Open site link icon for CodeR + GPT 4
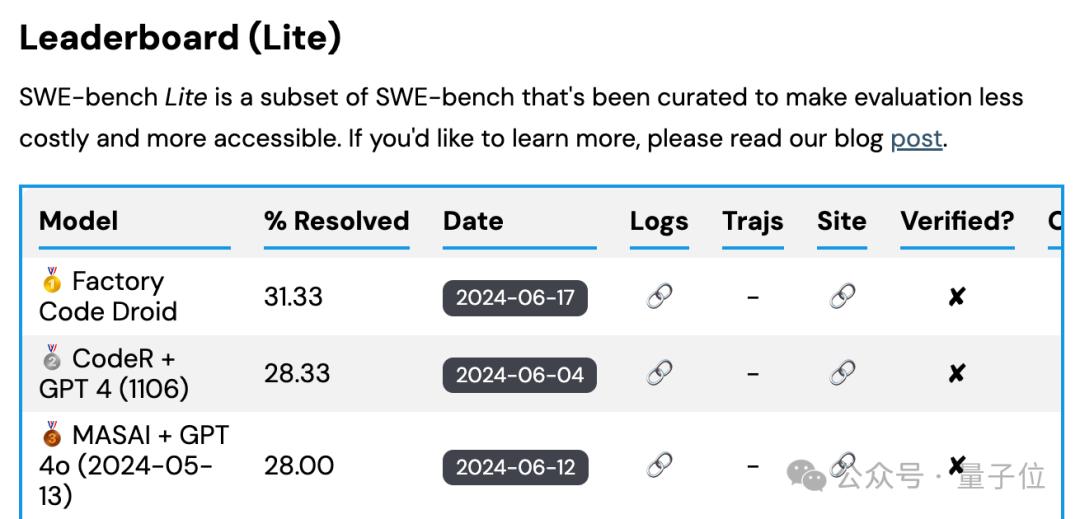This screenshot has height=519, width=1080. [x=842, y=373]
